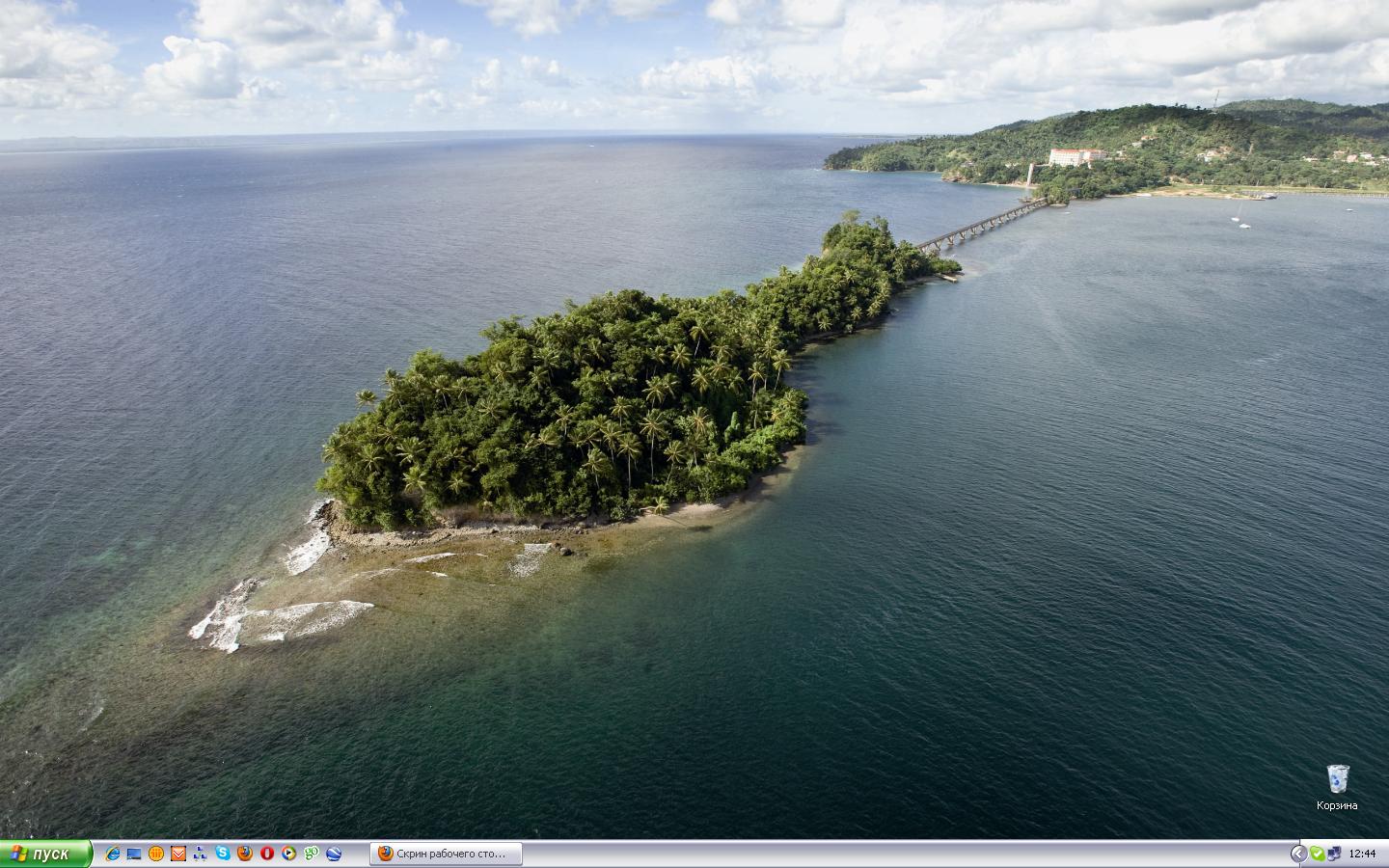The height and width of the screenshot is (868, 1389).
Task: Open Windows Media Player shortcut
Action: (x=289, y=854)
